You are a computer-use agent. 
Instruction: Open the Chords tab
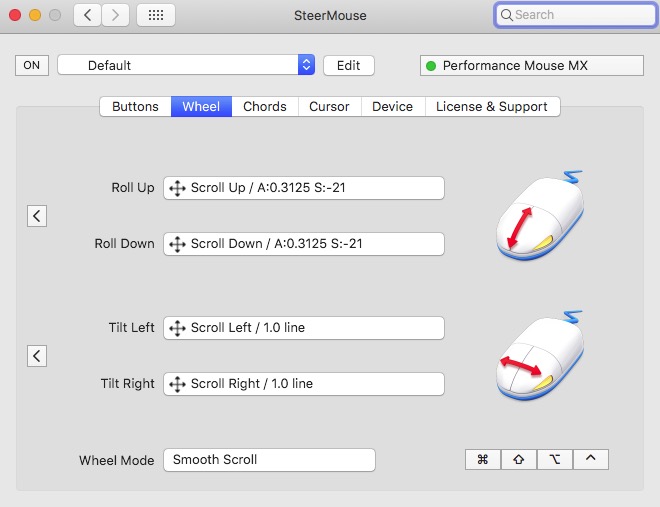point(265,106)
